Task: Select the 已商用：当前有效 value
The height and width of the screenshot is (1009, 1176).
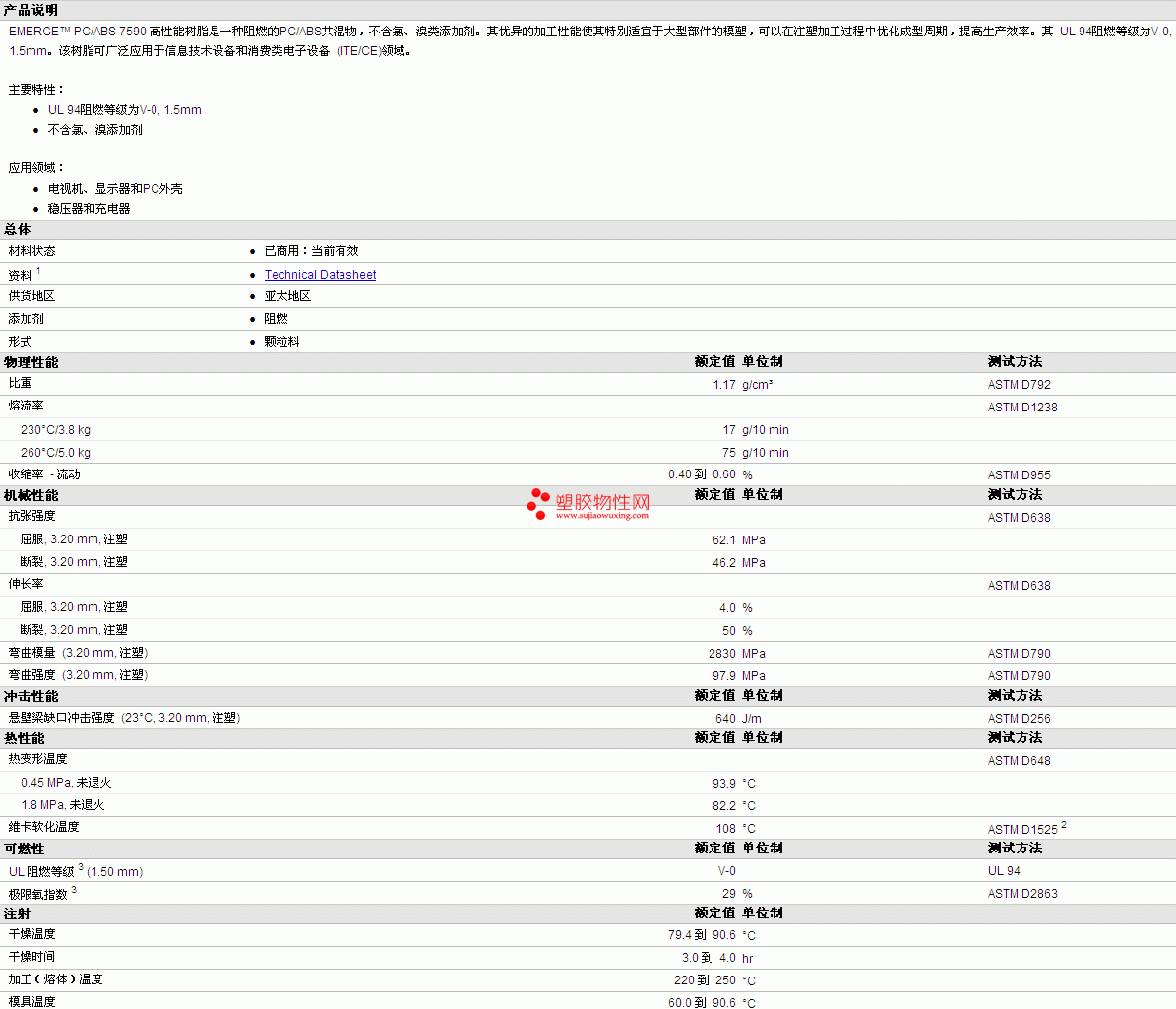Action: [x=311, y=251]
